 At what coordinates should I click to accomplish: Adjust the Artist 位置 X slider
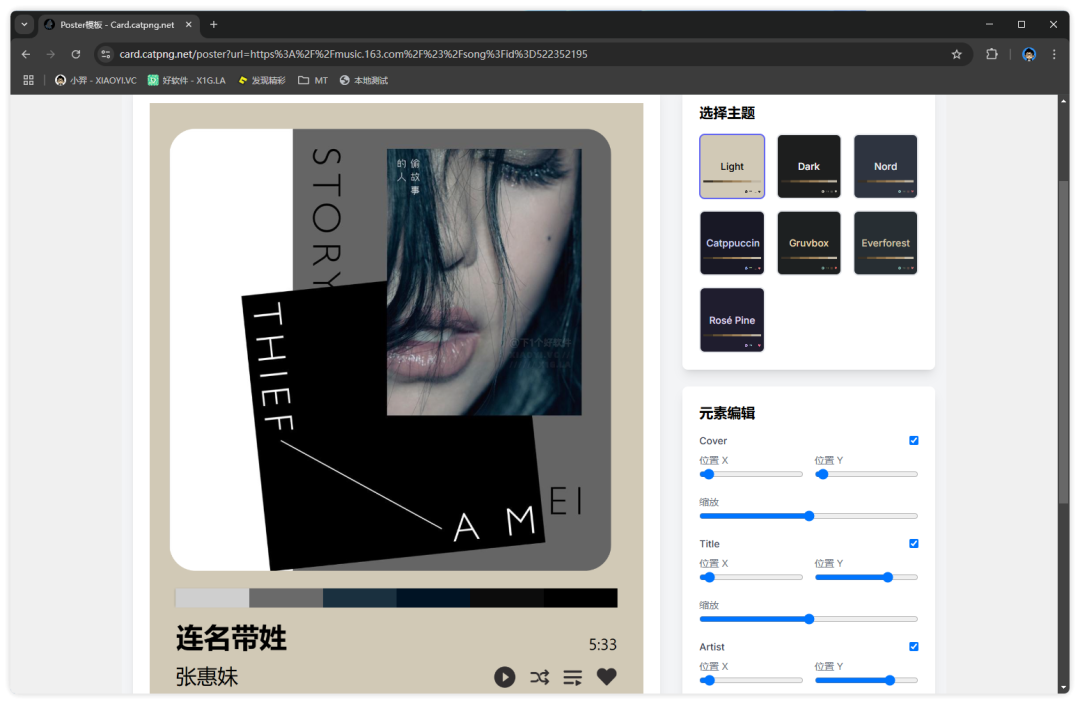point(751,680)
